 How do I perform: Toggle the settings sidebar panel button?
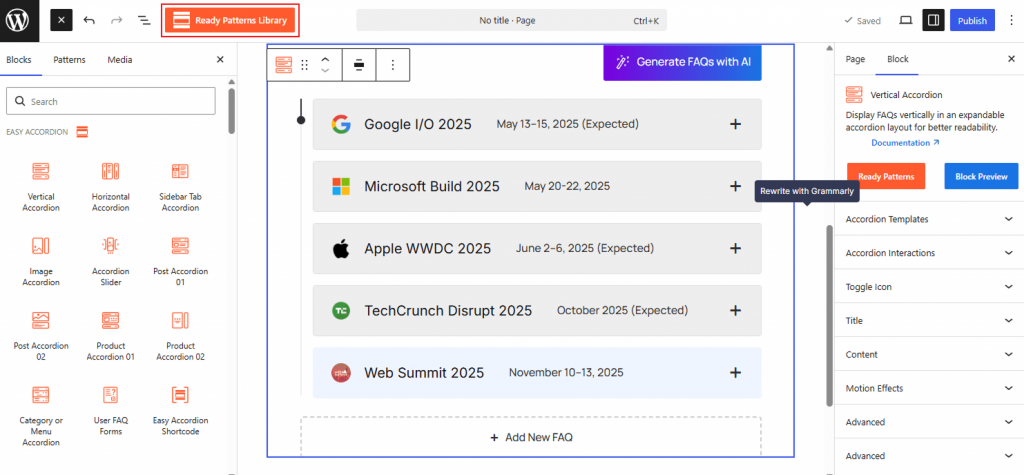(x=932, y=20)
